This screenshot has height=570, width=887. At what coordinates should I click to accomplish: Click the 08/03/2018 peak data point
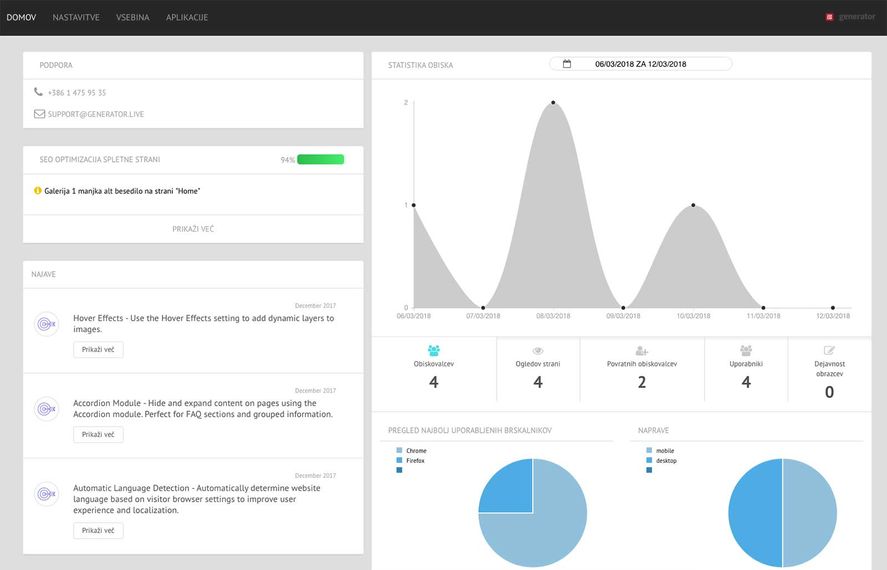553,102
